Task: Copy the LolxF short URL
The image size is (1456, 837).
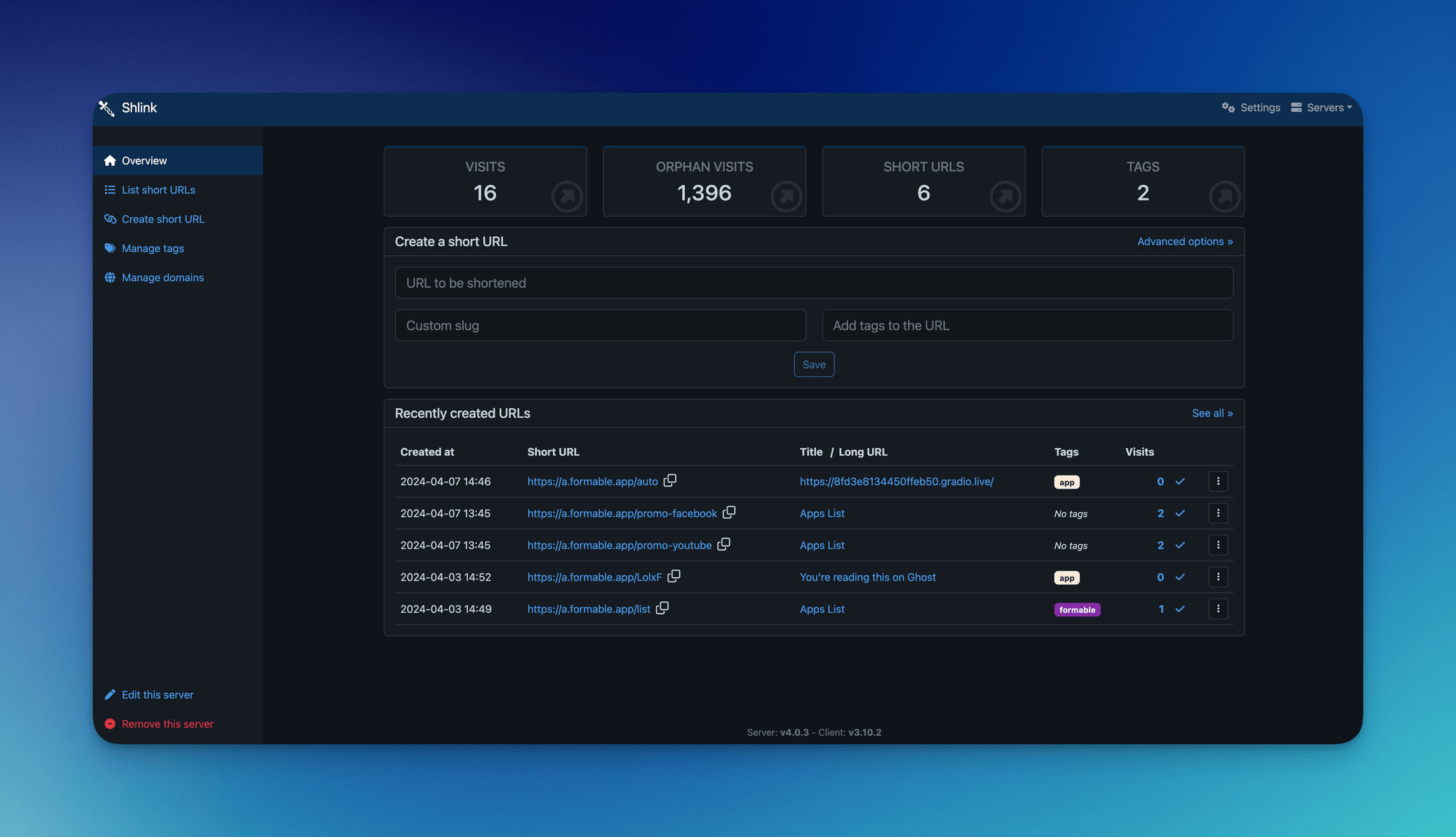Action: (673, 576)
